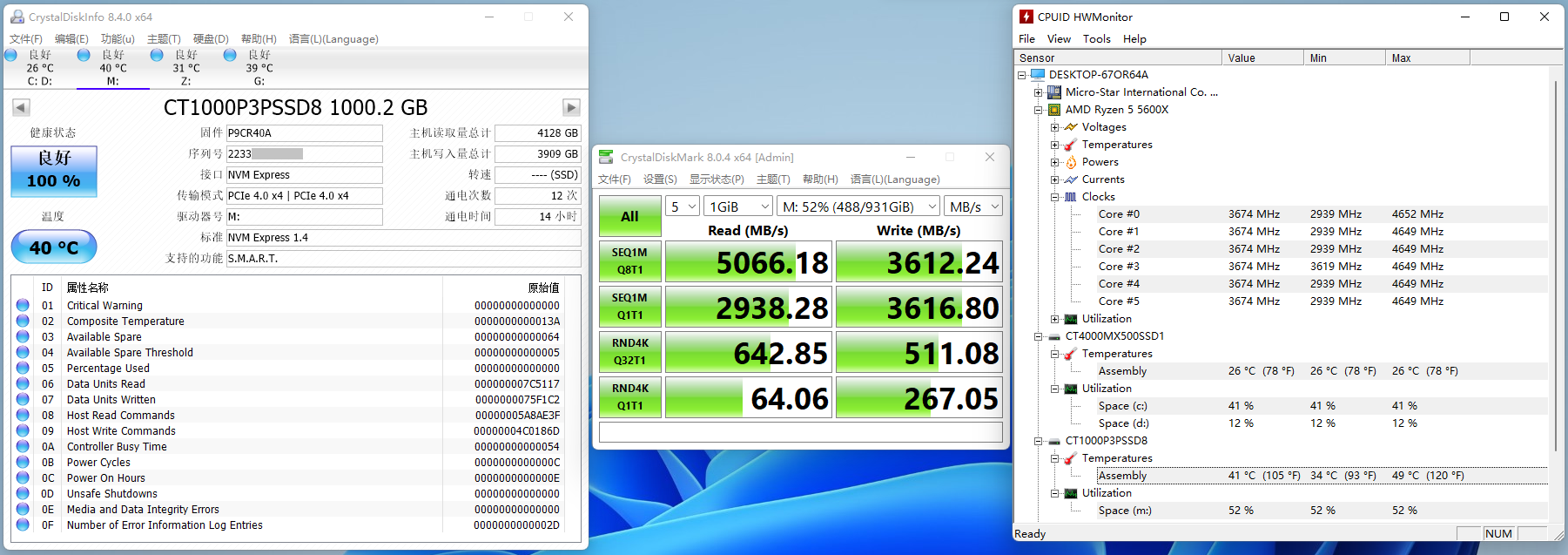This screenshot has width=1568, height=555.
Task: Click the 良好 100 % health status button
Action: (x=54, y=171)
